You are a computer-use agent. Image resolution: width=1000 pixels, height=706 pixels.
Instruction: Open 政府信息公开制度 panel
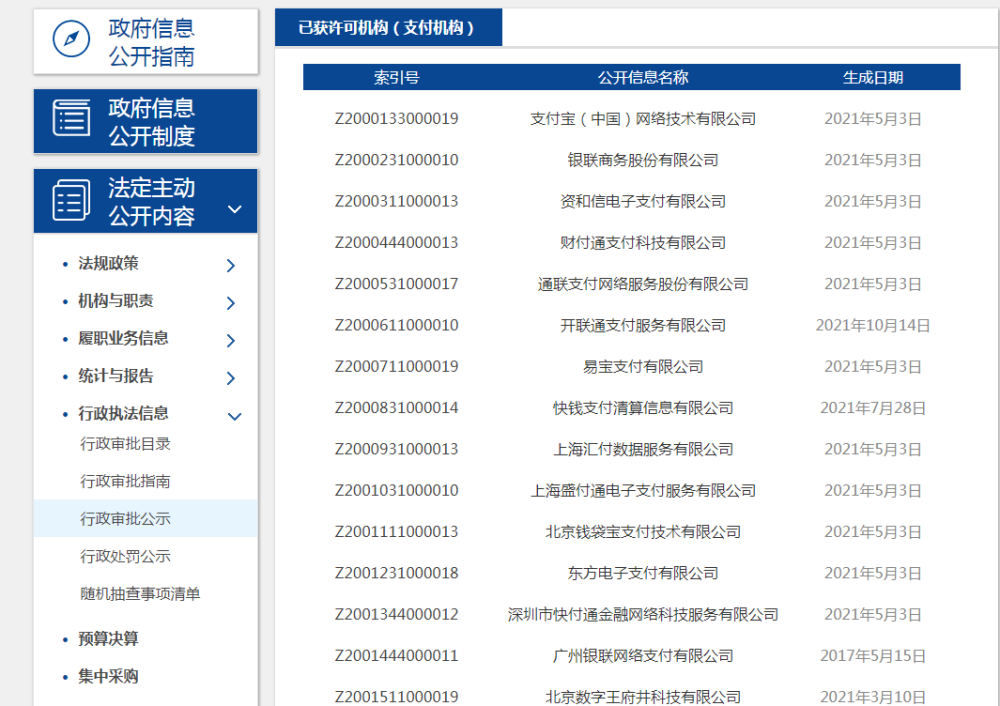(145, 121)
